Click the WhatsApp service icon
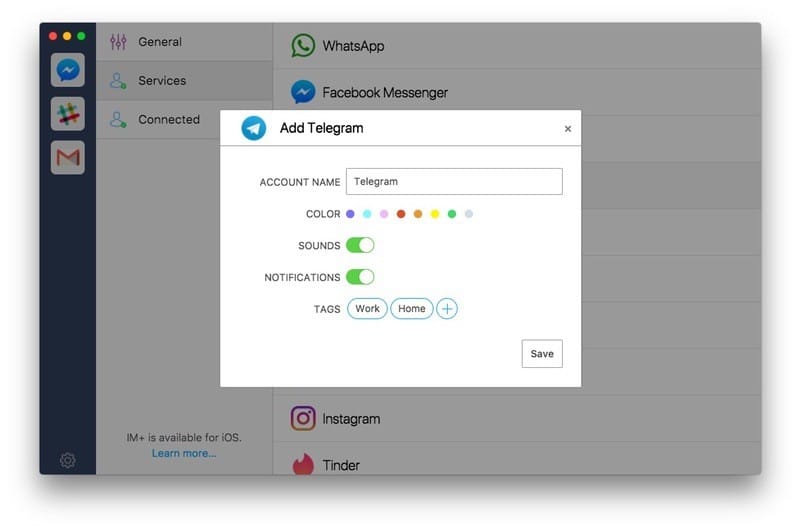 click(303, 45)
